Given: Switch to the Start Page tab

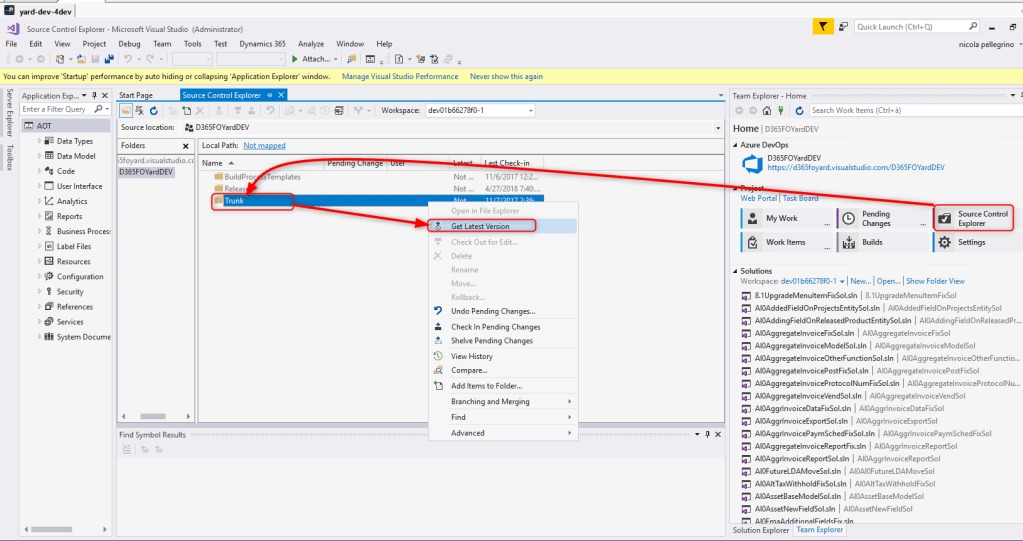Looking at the screenshot, I should (136, 95).
